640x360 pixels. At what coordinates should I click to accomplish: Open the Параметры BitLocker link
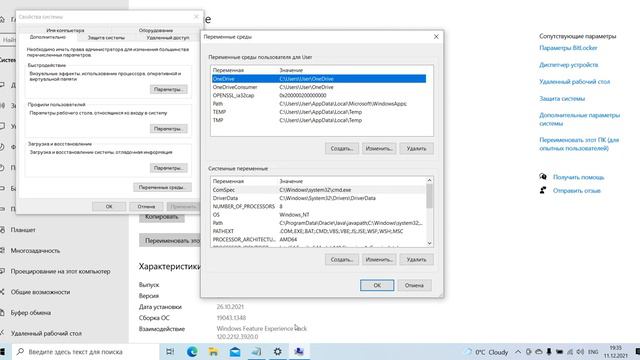click(x=568, y=48)
